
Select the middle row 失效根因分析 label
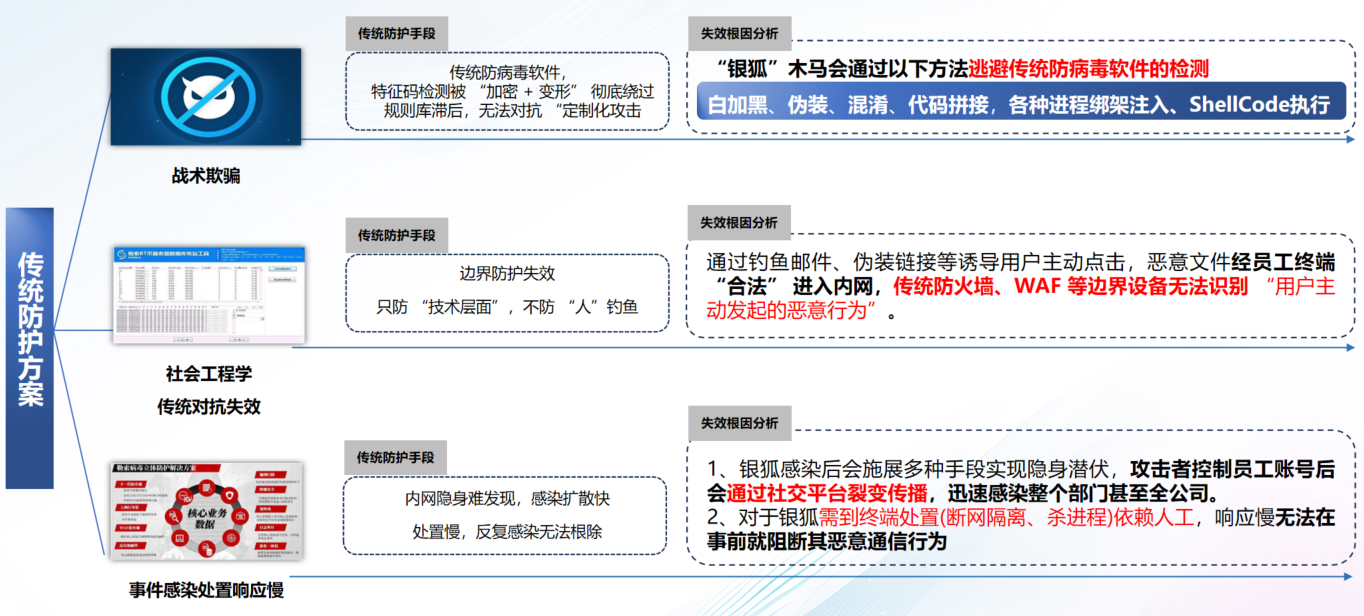point(739,222)
